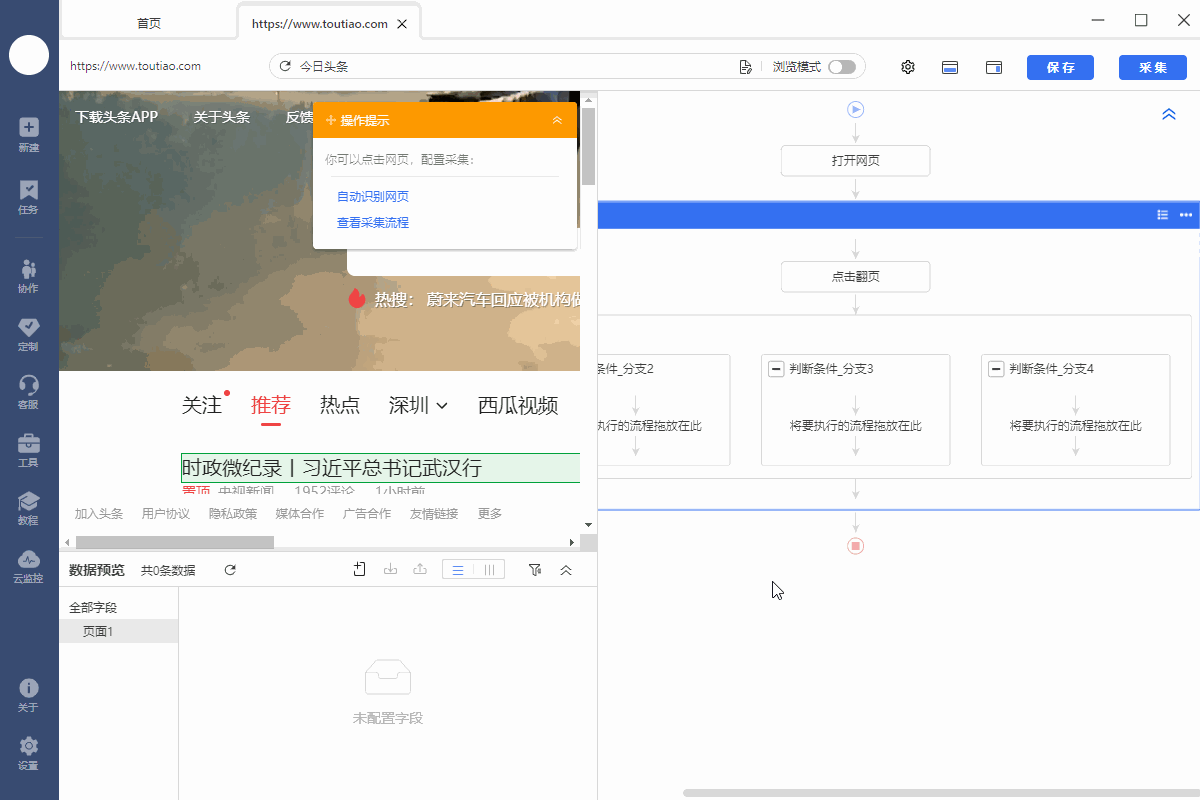The height and width of the screenshot is (800, 1200).
Task: Click the refresh icon in data preview
Action: click(230, 570)
